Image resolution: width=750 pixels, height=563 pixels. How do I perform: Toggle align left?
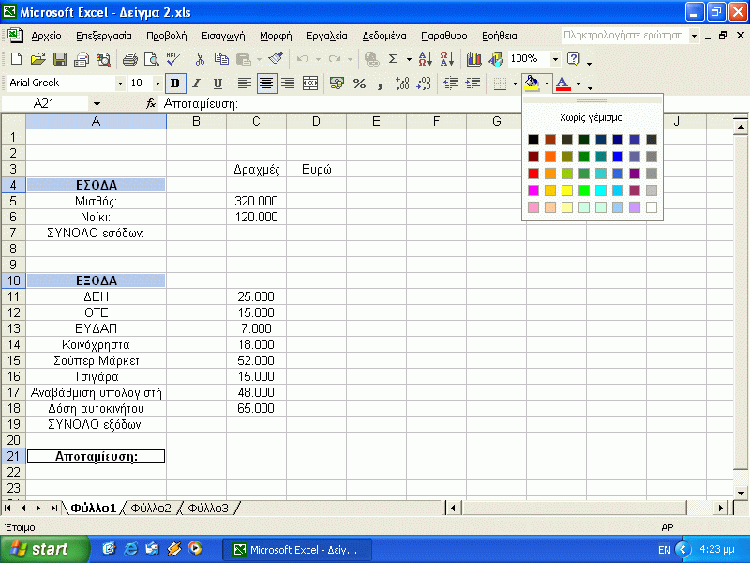point(244,84)
